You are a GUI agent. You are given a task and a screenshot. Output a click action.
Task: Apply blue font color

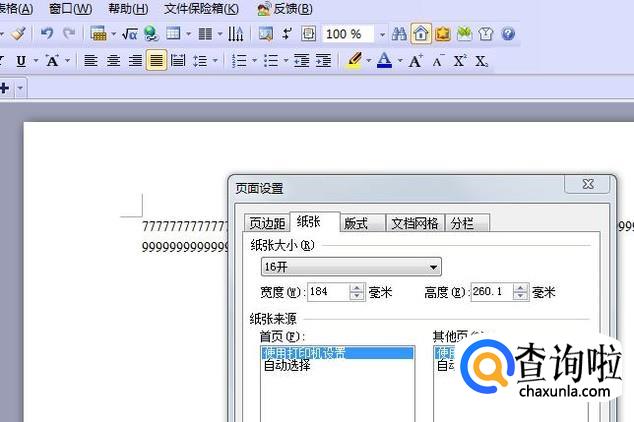[x=385, y=61]
